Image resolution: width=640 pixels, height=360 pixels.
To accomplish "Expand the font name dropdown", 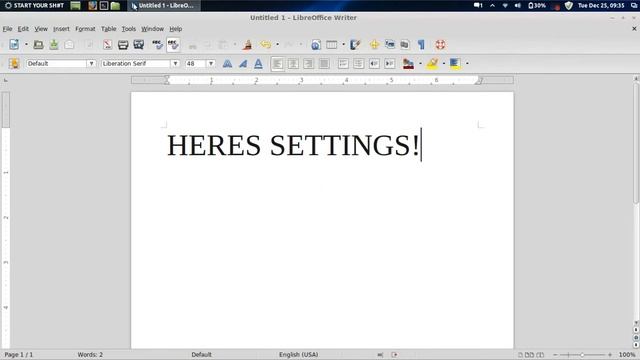I will point(175,64).
